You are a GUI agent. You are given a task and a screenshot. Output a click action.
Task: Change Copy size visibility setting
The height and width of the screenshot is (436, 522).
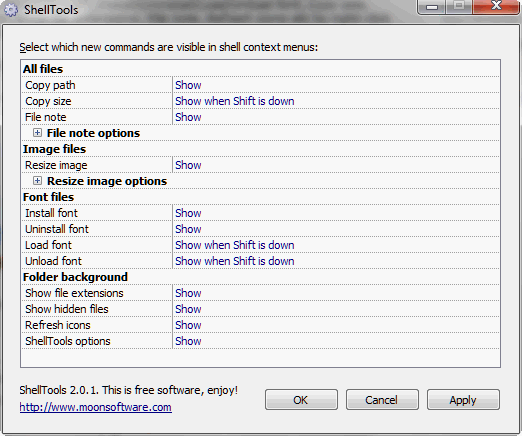point(336,101)
